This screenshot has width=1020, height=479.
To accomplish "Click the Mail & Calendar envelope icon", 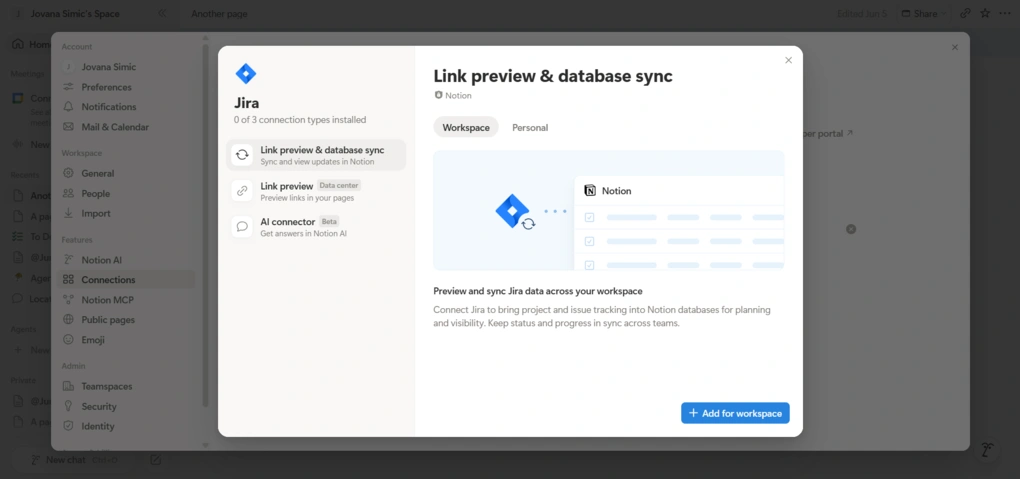I will [68, 127].
